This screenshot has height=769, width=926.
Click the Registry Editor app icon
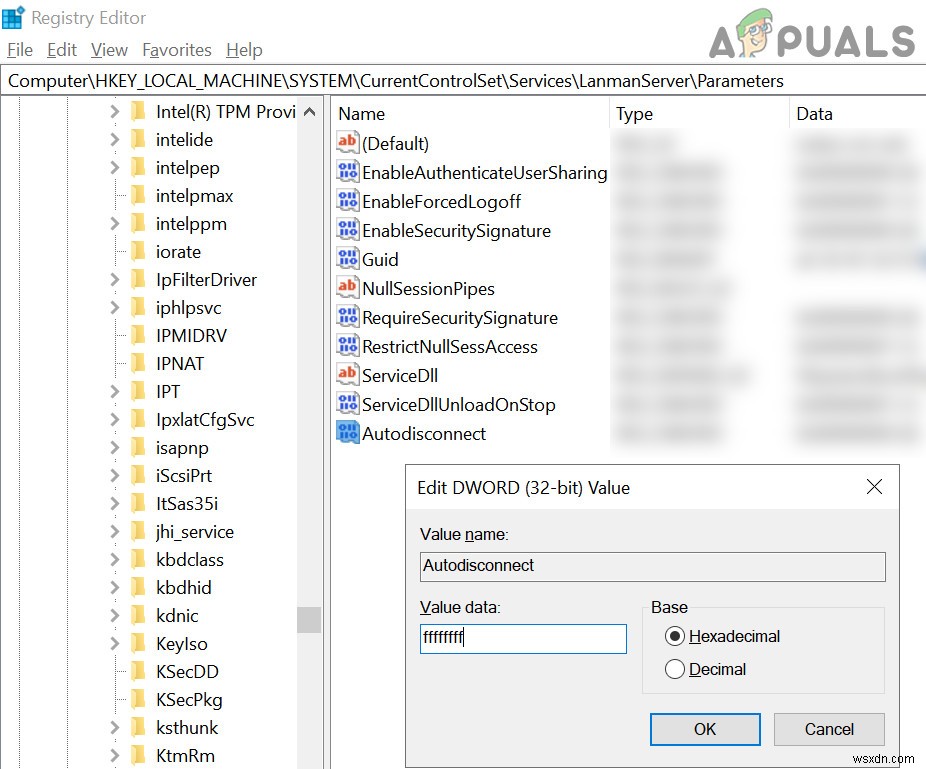coord(13,18)
